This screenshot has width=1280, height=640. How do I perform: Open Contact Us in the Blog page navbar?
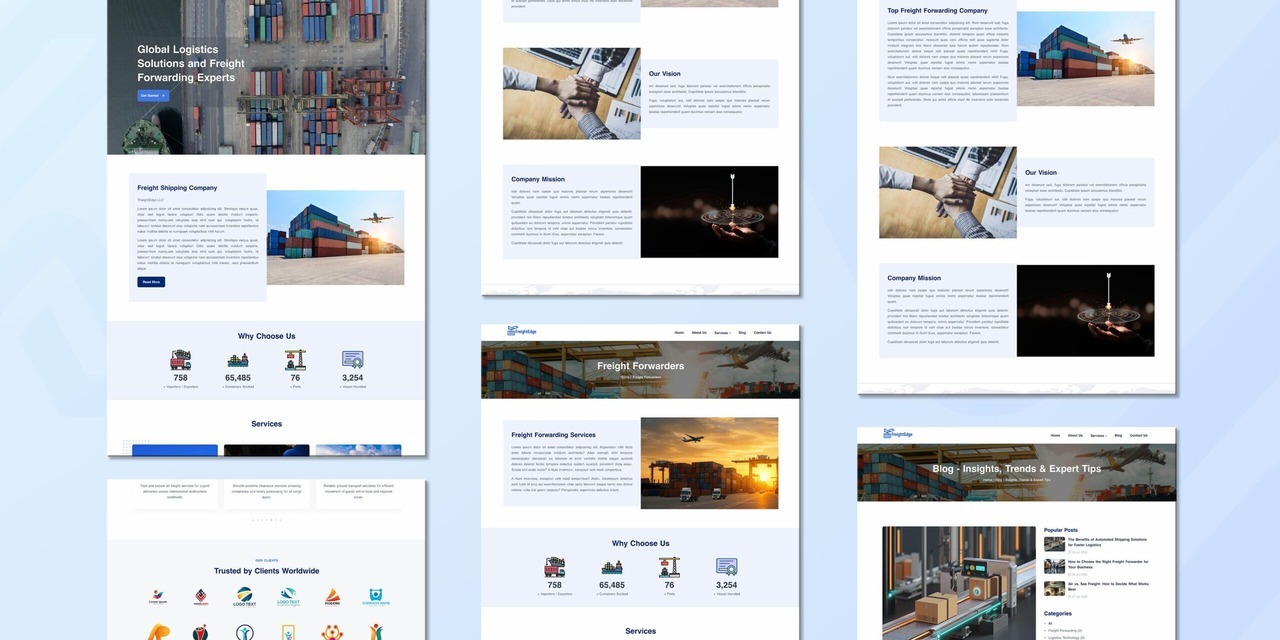point(1139,435)
